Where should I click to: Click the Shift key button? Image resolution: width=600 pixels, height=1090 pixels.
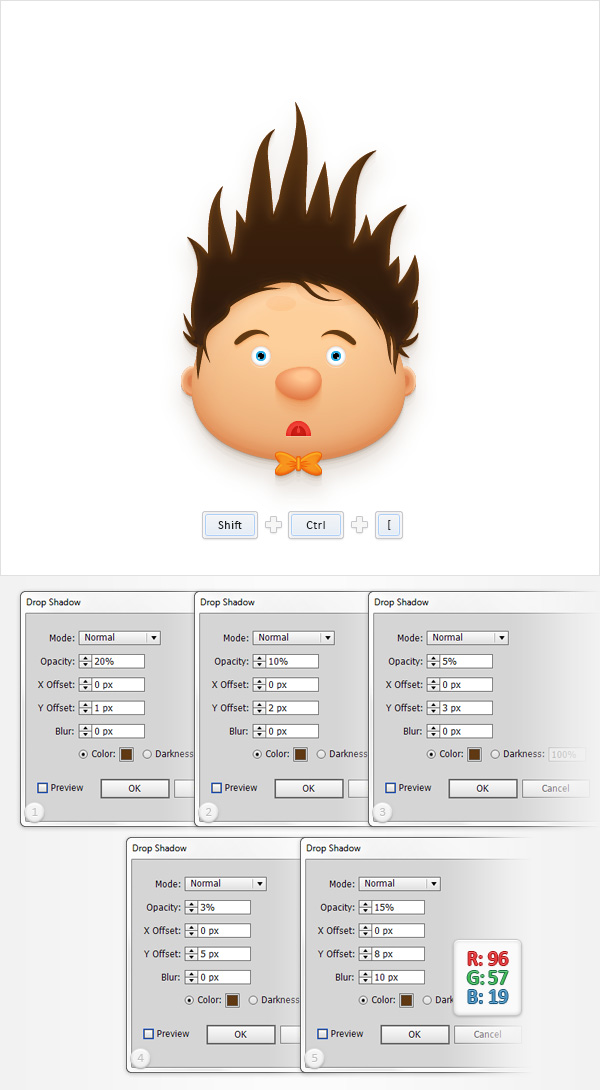point(230,525)
